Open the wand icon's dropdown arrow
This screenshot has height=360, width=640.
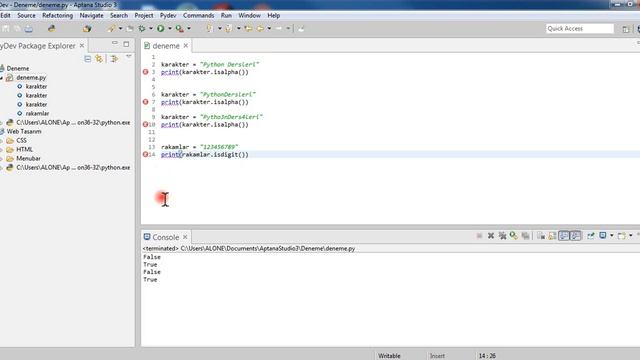point(120,29)
